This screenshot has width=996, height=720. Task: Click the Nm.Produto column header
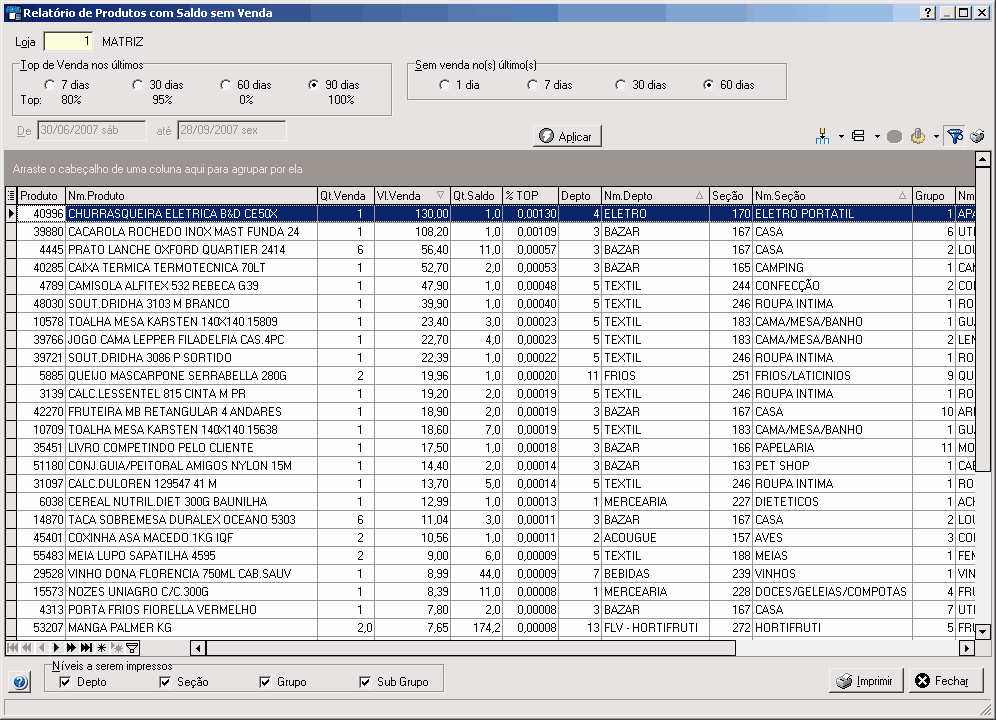click(191, 196)
